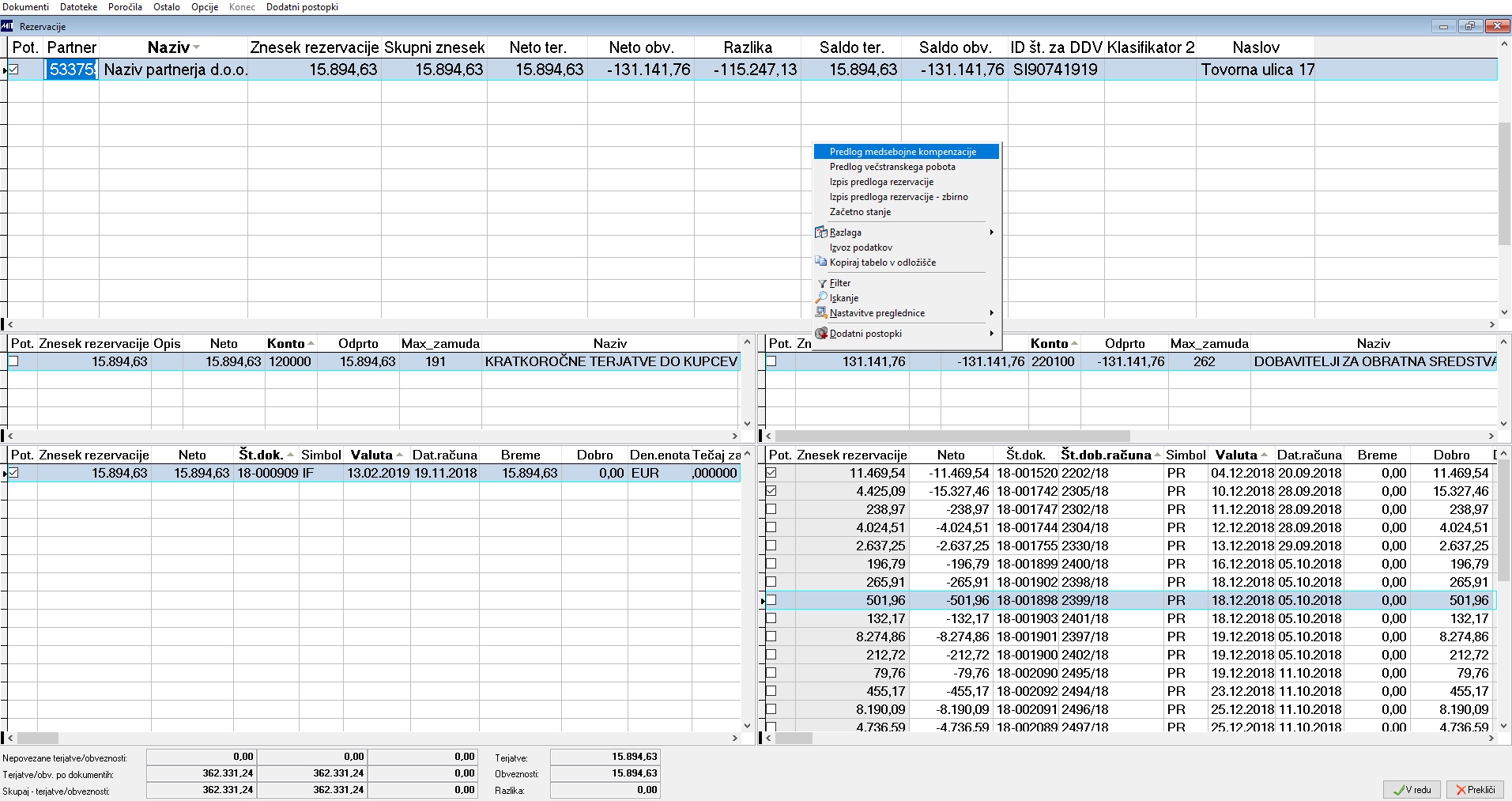This screenshot has width=1512, height=801.
Task: Open the Dokumenti menu
Action: coord(26,7)
